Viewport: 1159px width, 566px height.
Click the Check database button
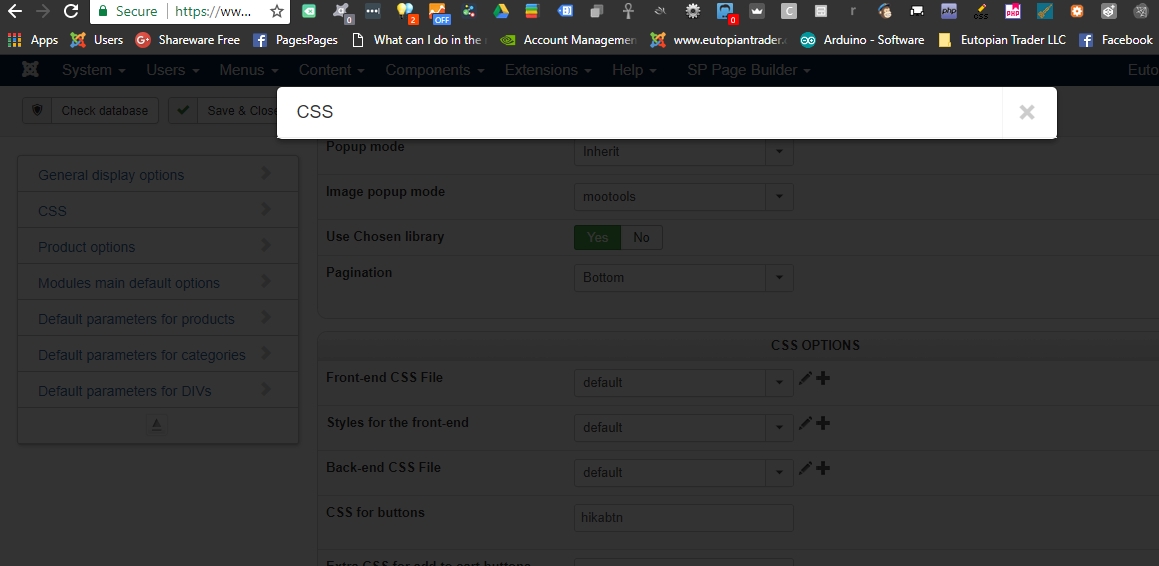click(x=90, y=110)
